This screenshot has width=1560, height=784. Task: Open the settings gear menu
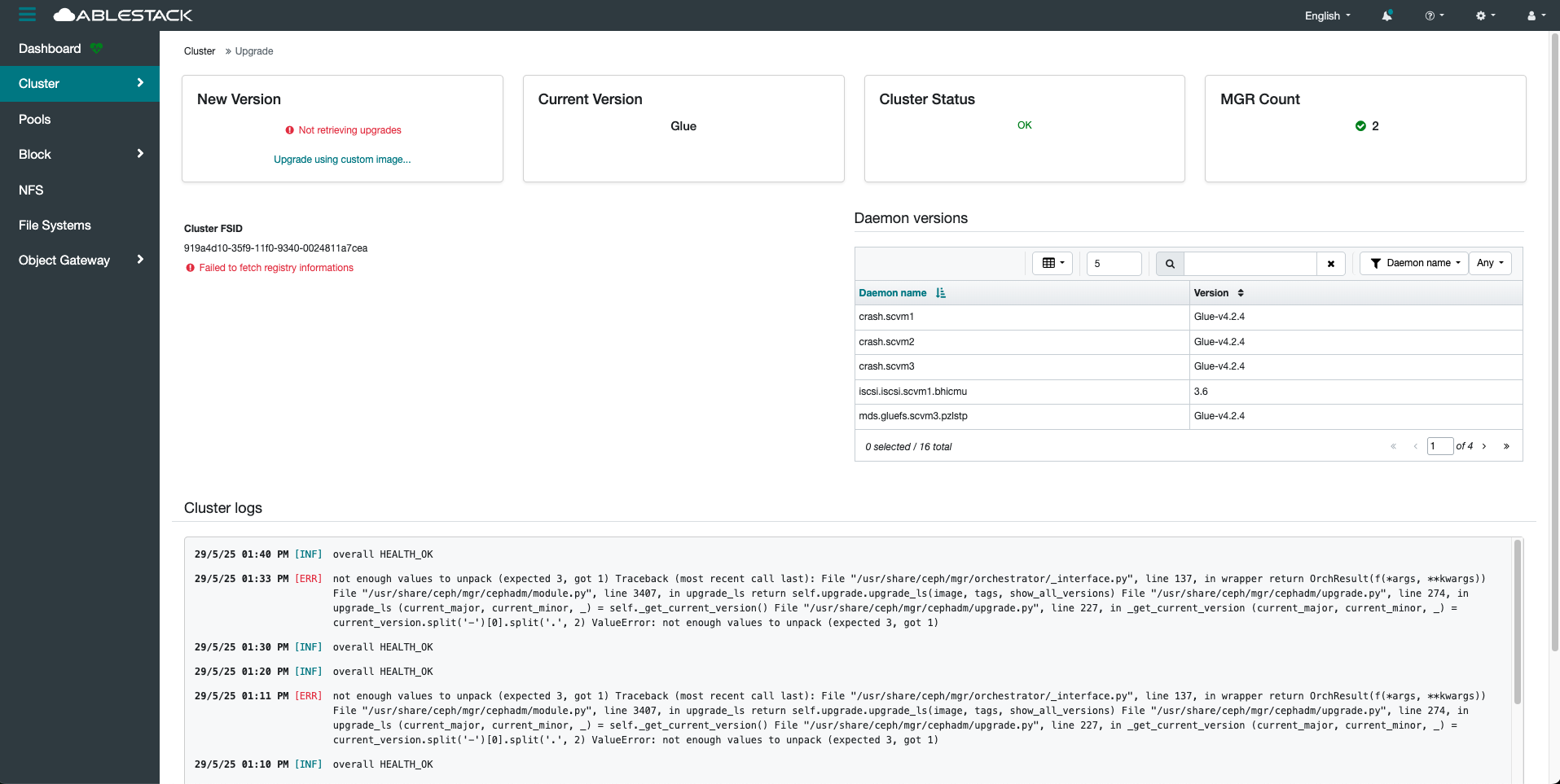[x=1485, y=15]
